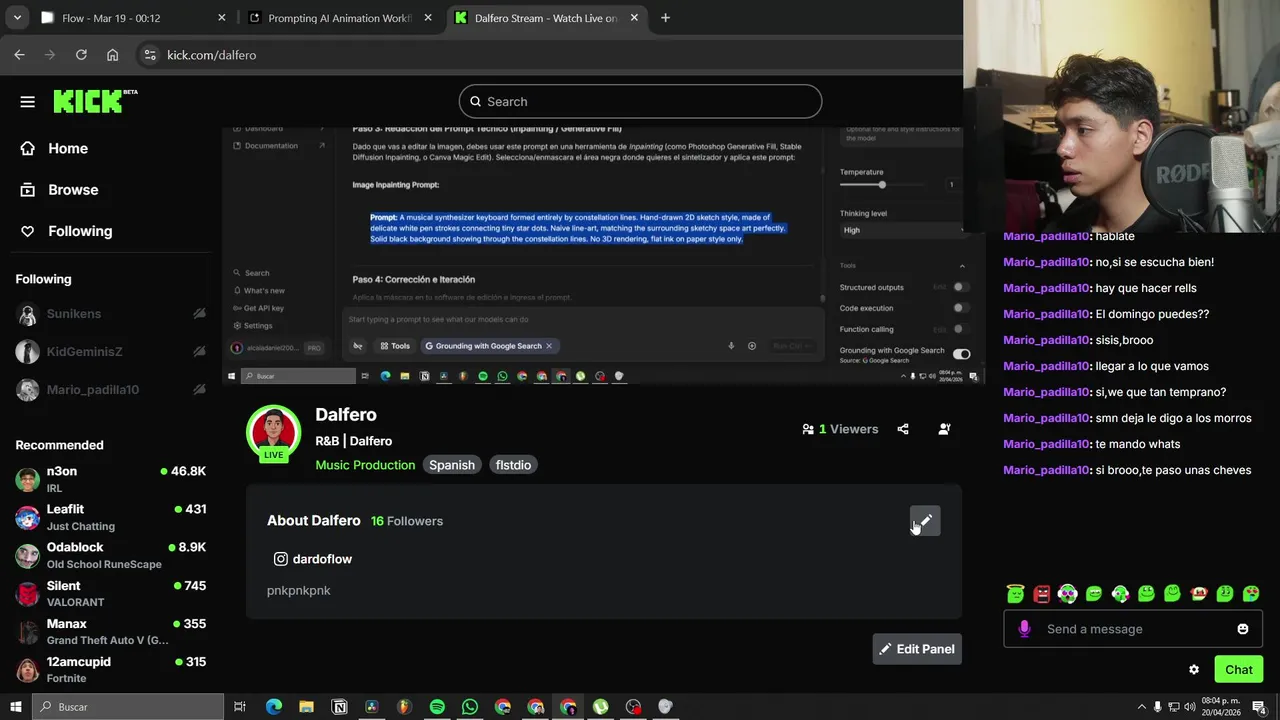Viewport: 1280px width, 720px height.
Task: Open recommended channel 12amcupid
Action: [111, 669]
